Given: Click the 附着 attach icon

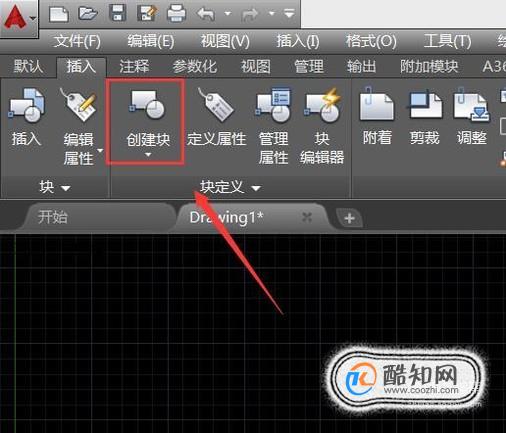Looking at the screenshot, I should point(377,105).
